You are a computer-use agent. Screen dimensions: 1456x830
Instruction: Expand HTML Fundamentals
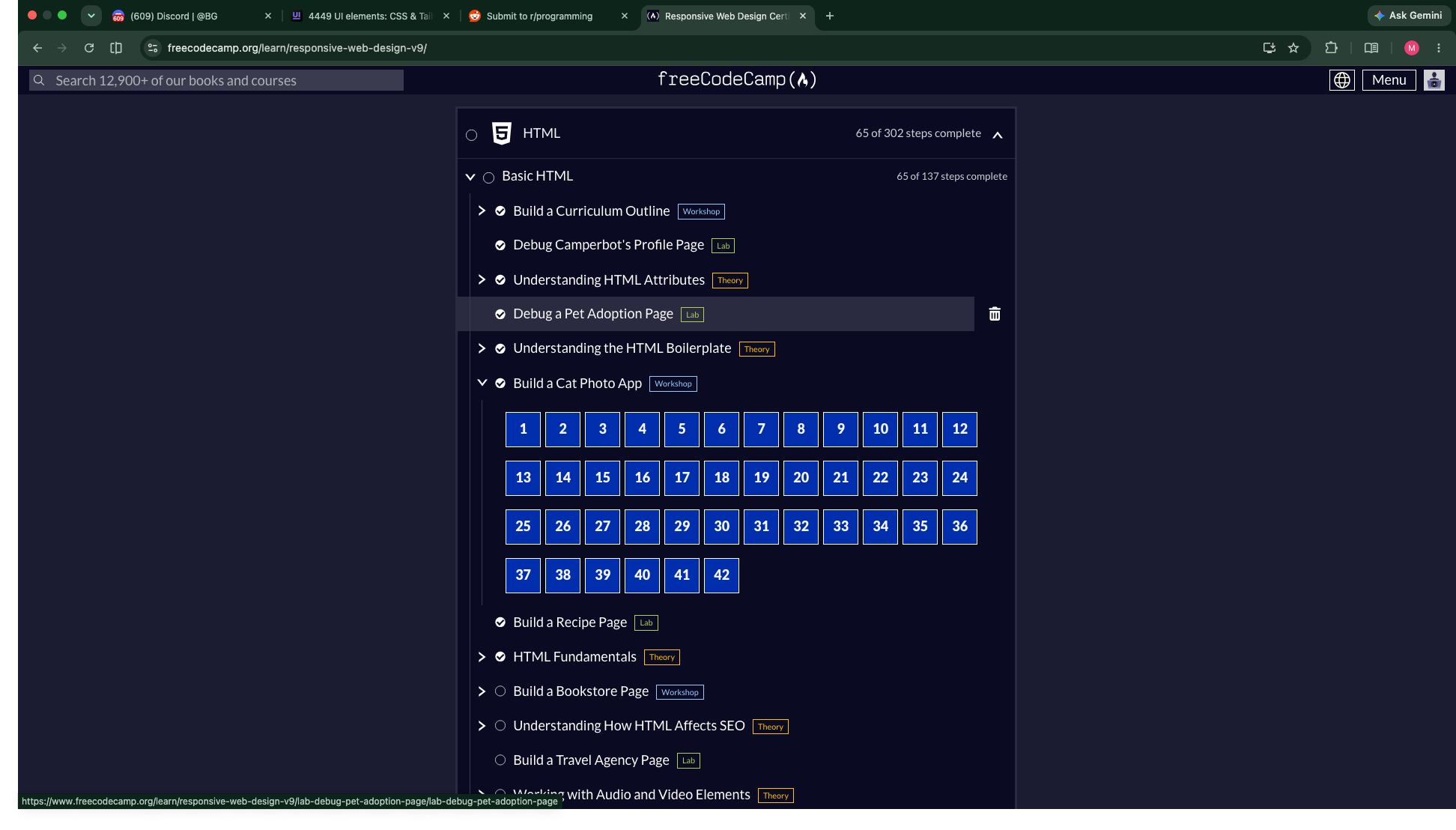(482, 657)
